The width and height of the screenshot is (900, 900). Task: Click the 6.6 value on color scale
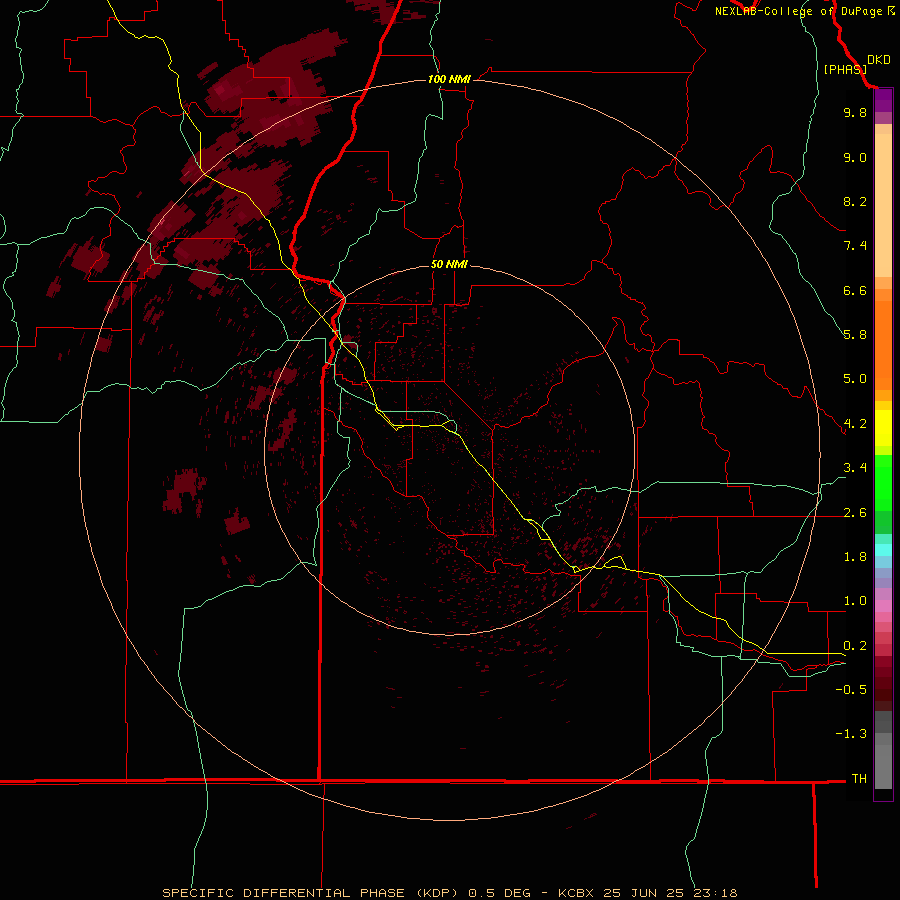coord(855,290)
